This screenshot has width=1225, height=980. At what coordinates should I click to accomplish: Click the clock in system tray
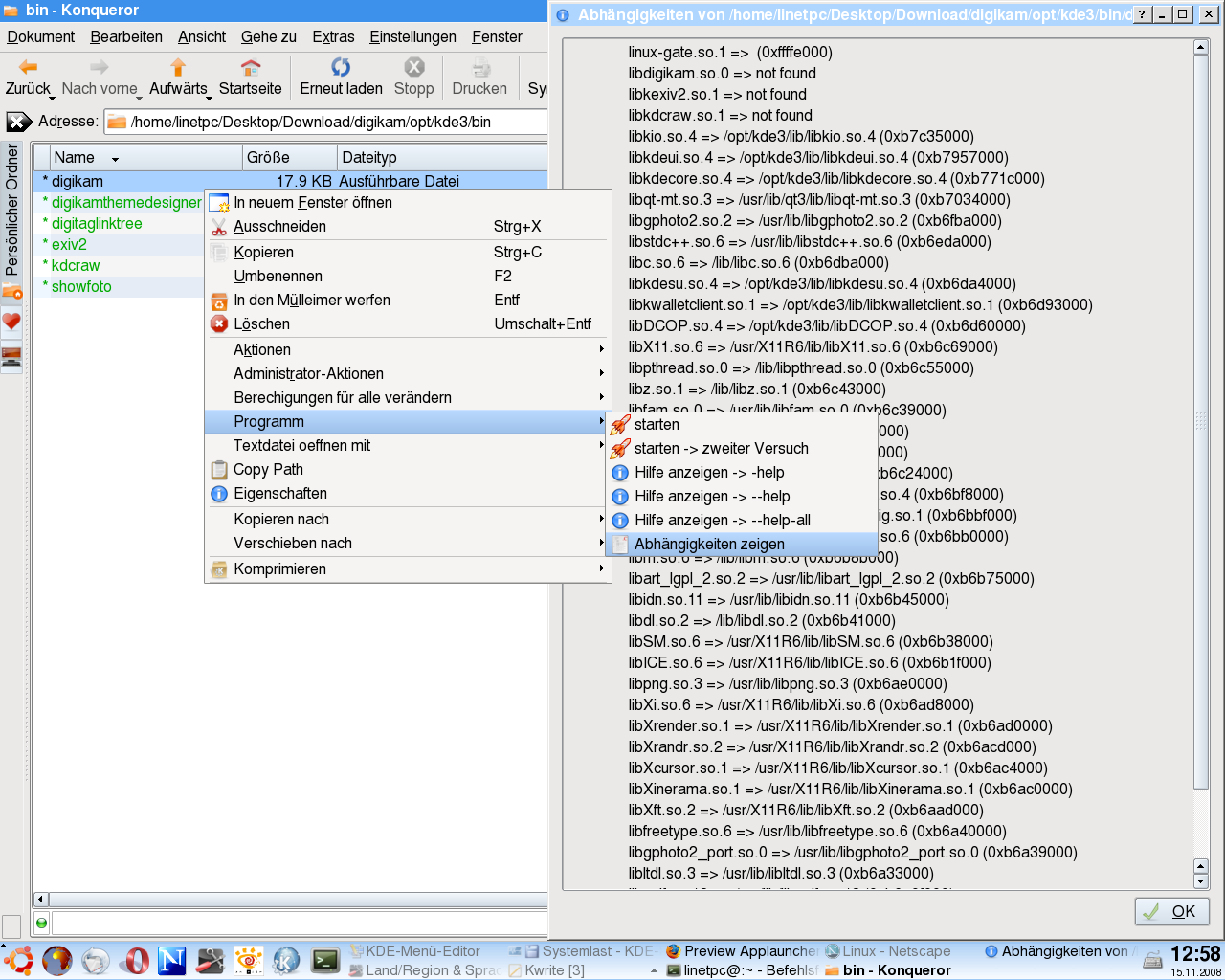tap(1195, 954)
